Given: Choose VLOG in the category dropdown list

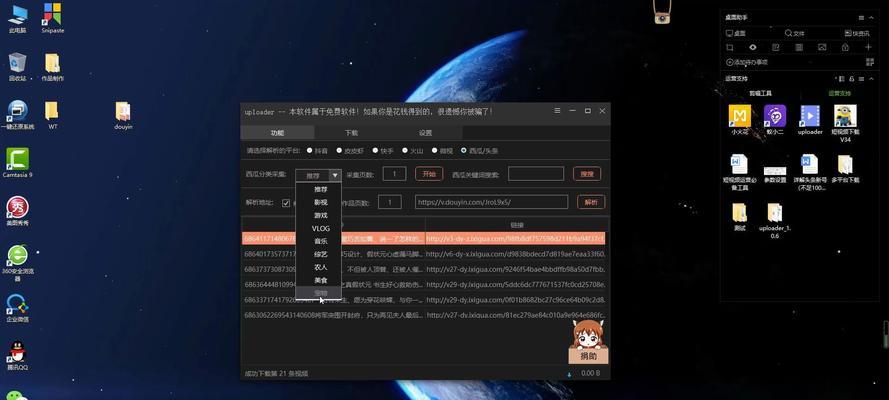Looking at the screenshot, I should [320, 228].
